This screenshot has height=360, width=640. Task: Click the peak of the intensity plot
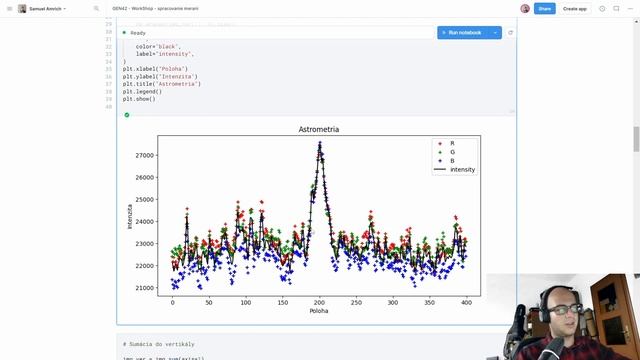click(320, 143)
